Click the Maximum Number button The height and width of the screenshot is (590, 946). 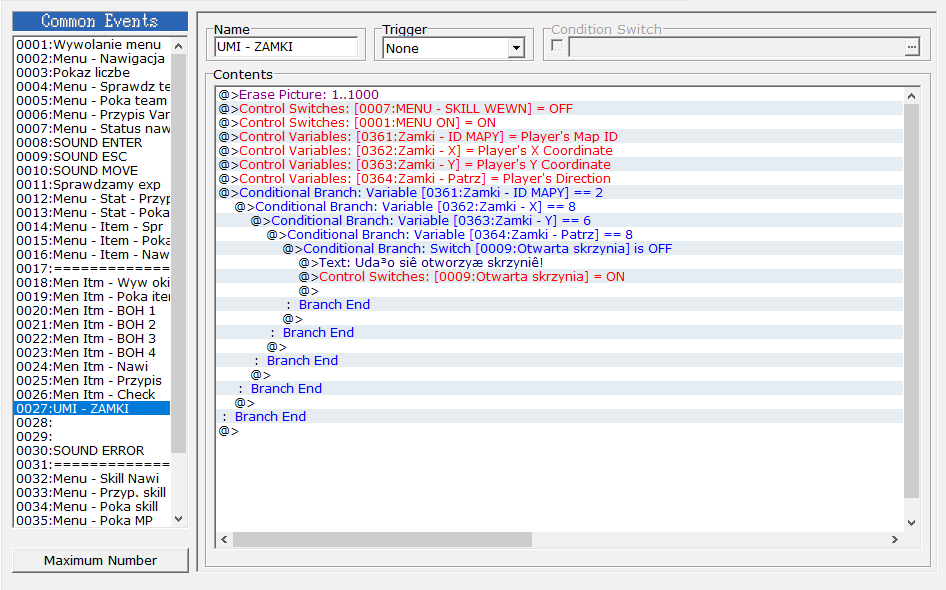click(100, 560)
